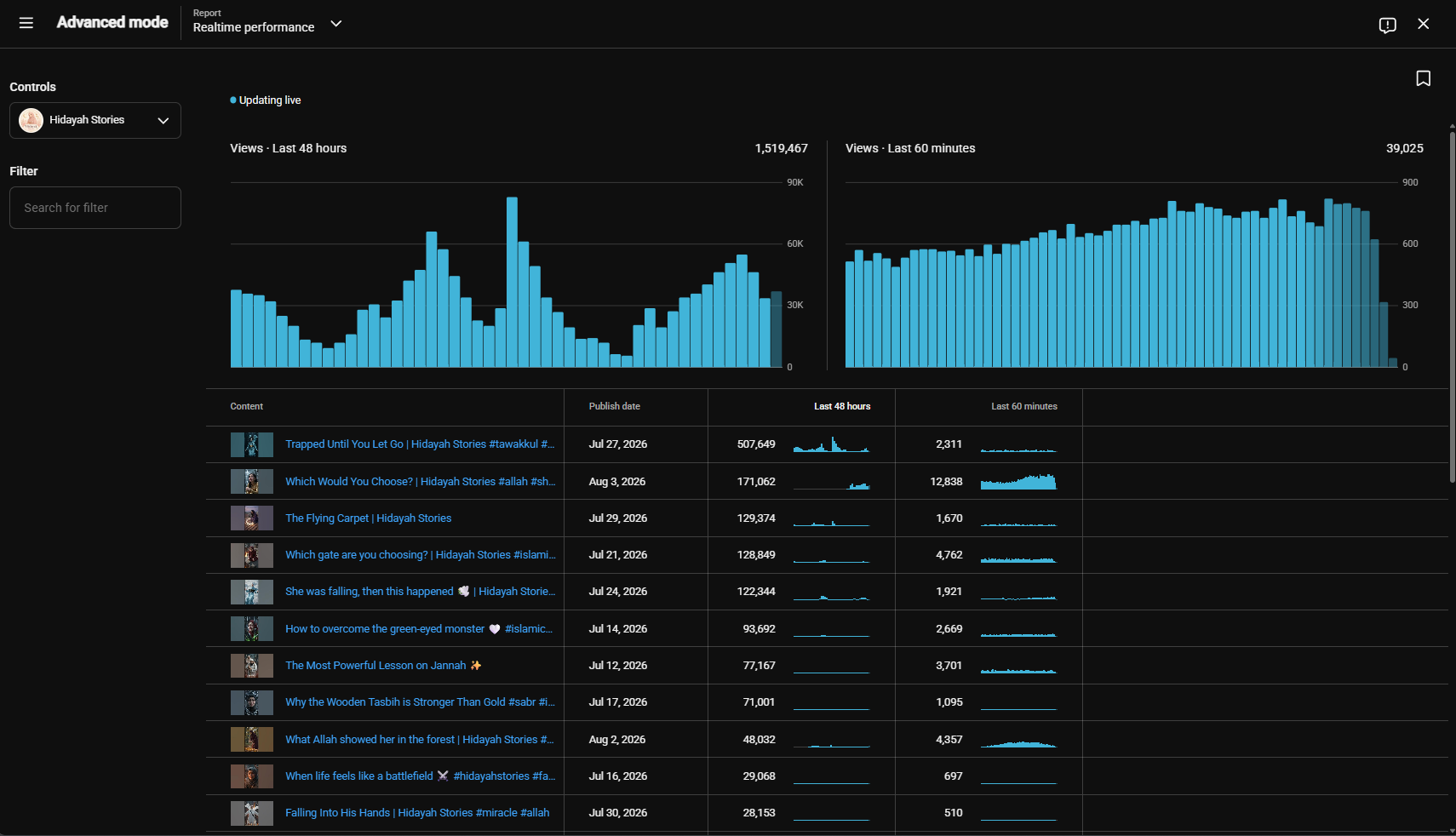Click thumbnail of 'The Flying Carpet'
1456x836 pixels.
pyautogui.click(x=252, y=518)
